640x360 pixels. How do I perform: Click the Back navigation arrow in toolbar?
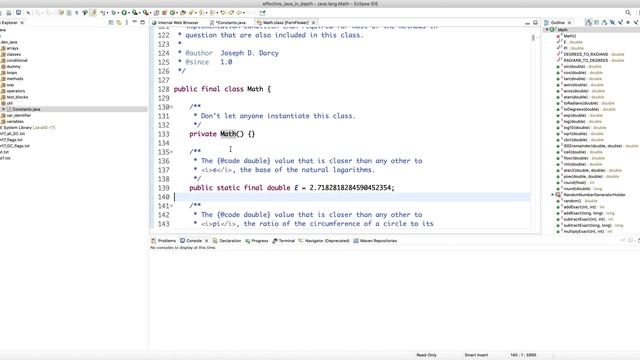239,13
